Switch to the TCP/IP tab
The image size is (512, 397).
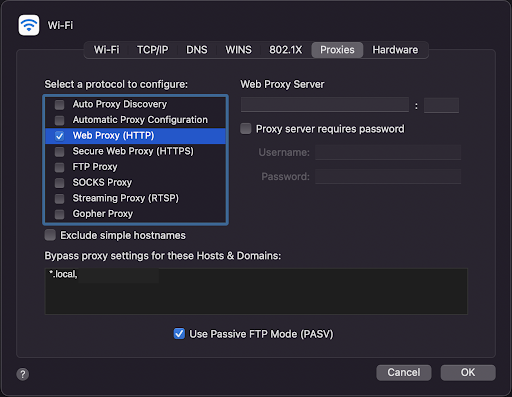tap(153, 50)
